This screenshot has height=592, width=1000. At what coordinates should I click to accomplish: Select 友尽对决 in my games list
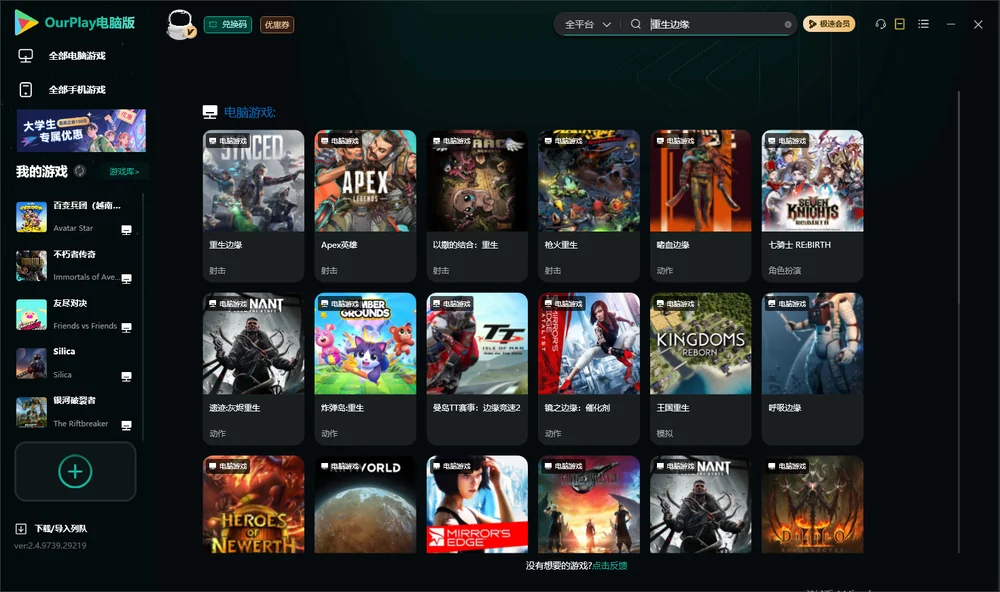pos(73,314)
